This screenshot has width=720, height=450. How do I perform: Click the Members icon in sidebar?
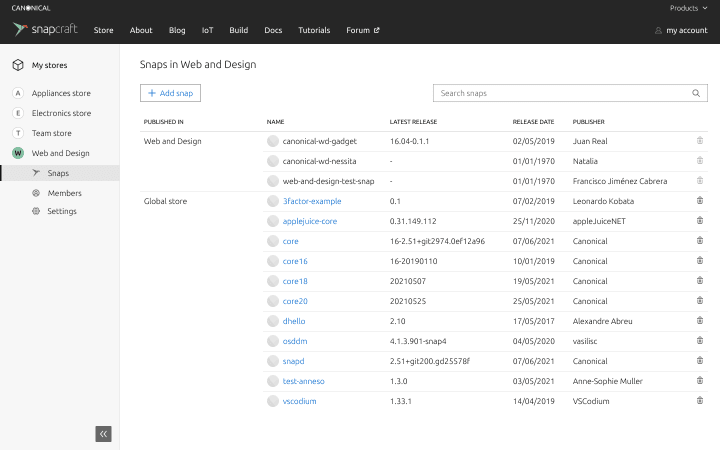(x=36, y=193)
